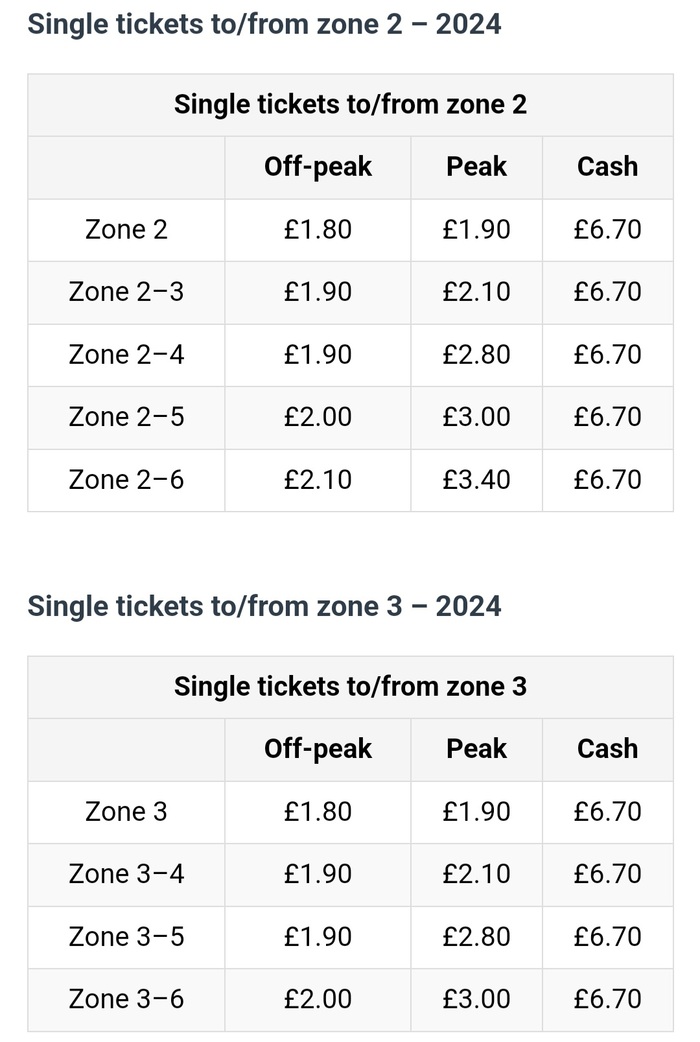Screen dimensions: 700x1042
Task: Select the Cash column header in zone 2 table
Action: click(x=607, y=167)
